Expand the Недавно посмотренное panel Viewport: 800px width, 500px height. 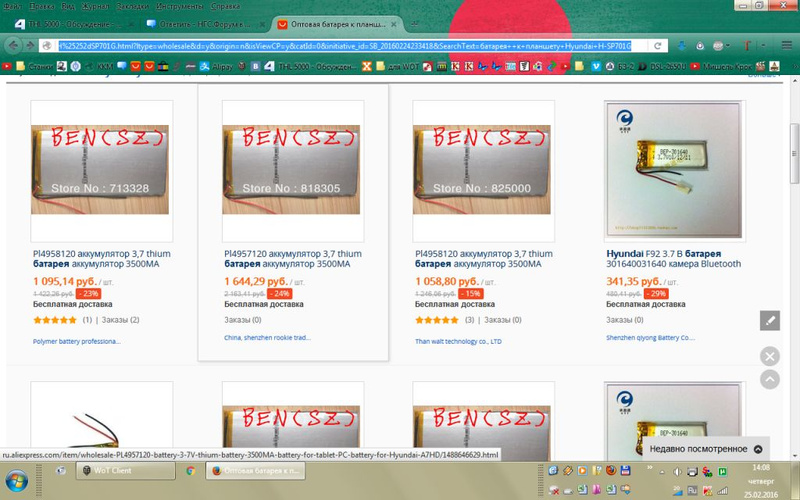click(705, 449)
